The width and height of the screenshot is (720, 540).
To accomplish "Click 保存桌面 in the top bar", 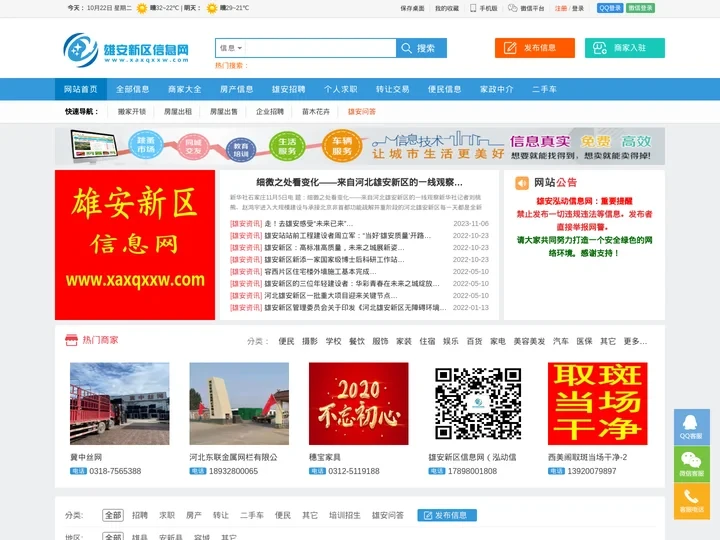I will pos(412,8).
